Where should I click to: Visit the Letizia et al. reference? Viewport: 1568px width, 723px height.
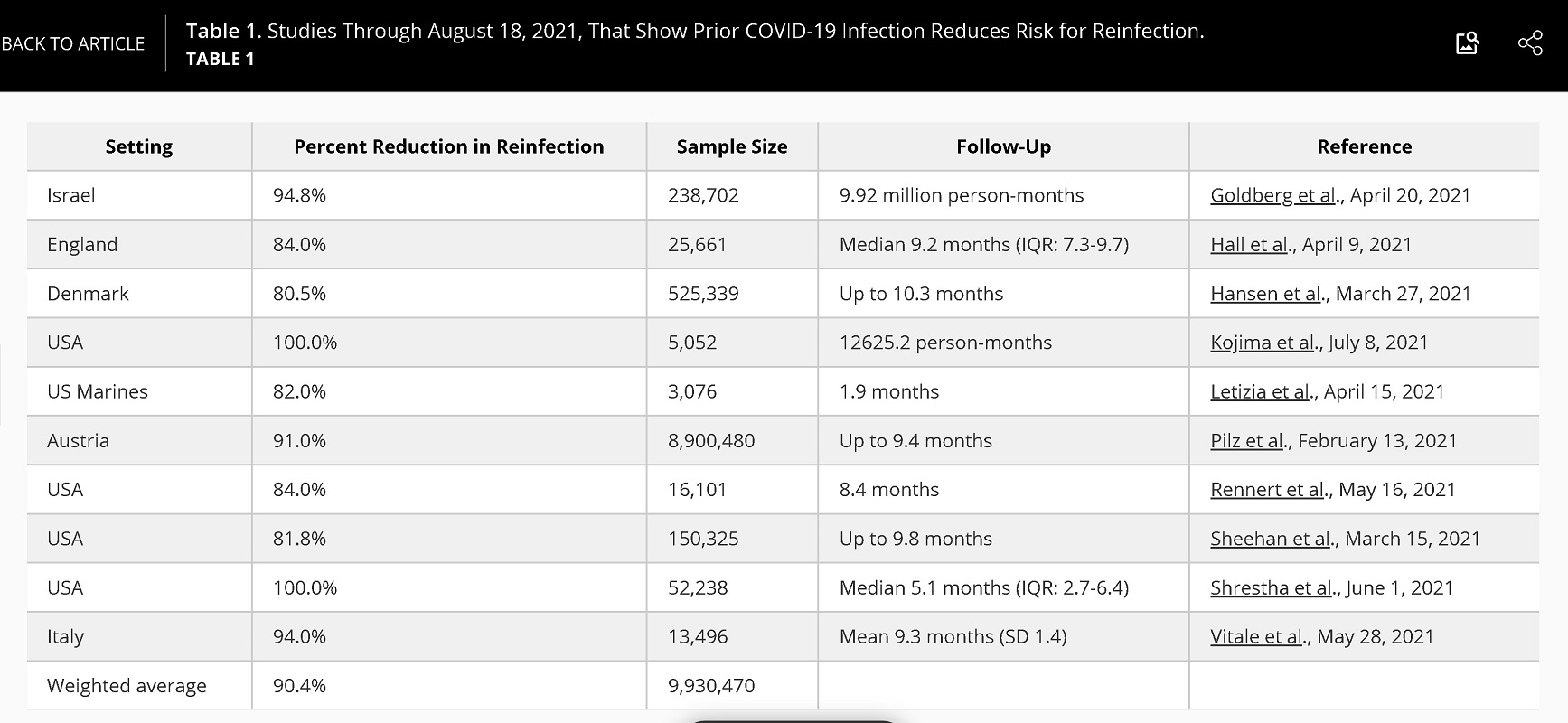[x=1262, y=391]
